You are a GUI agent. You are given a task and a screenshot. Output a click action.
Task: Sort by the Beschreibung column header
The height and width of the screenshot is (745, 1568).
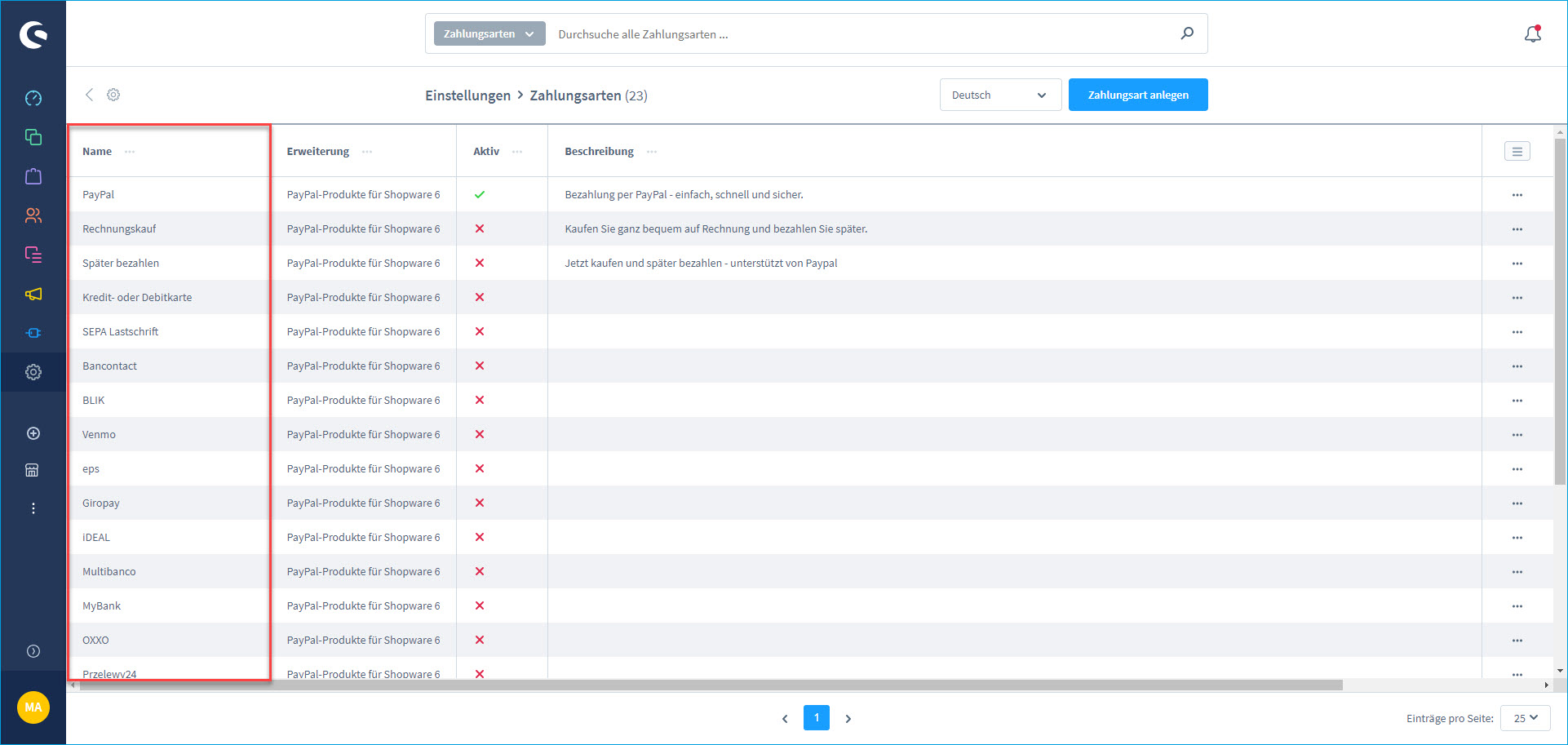coord(599,151)
